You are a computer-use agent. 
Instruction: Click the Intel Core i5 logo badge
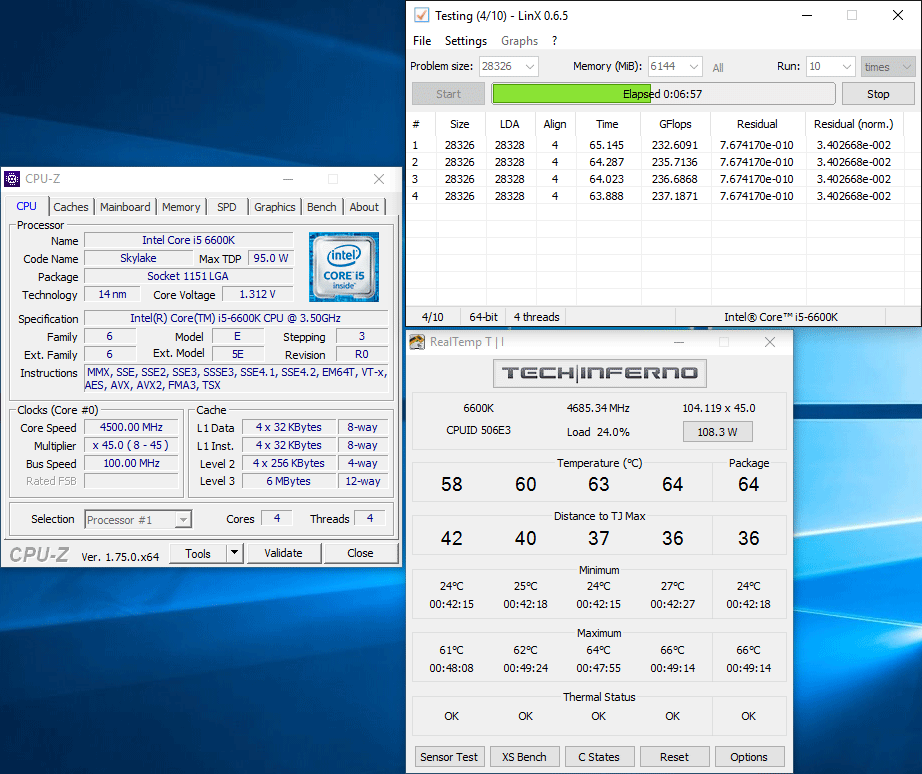pos(344,267)
